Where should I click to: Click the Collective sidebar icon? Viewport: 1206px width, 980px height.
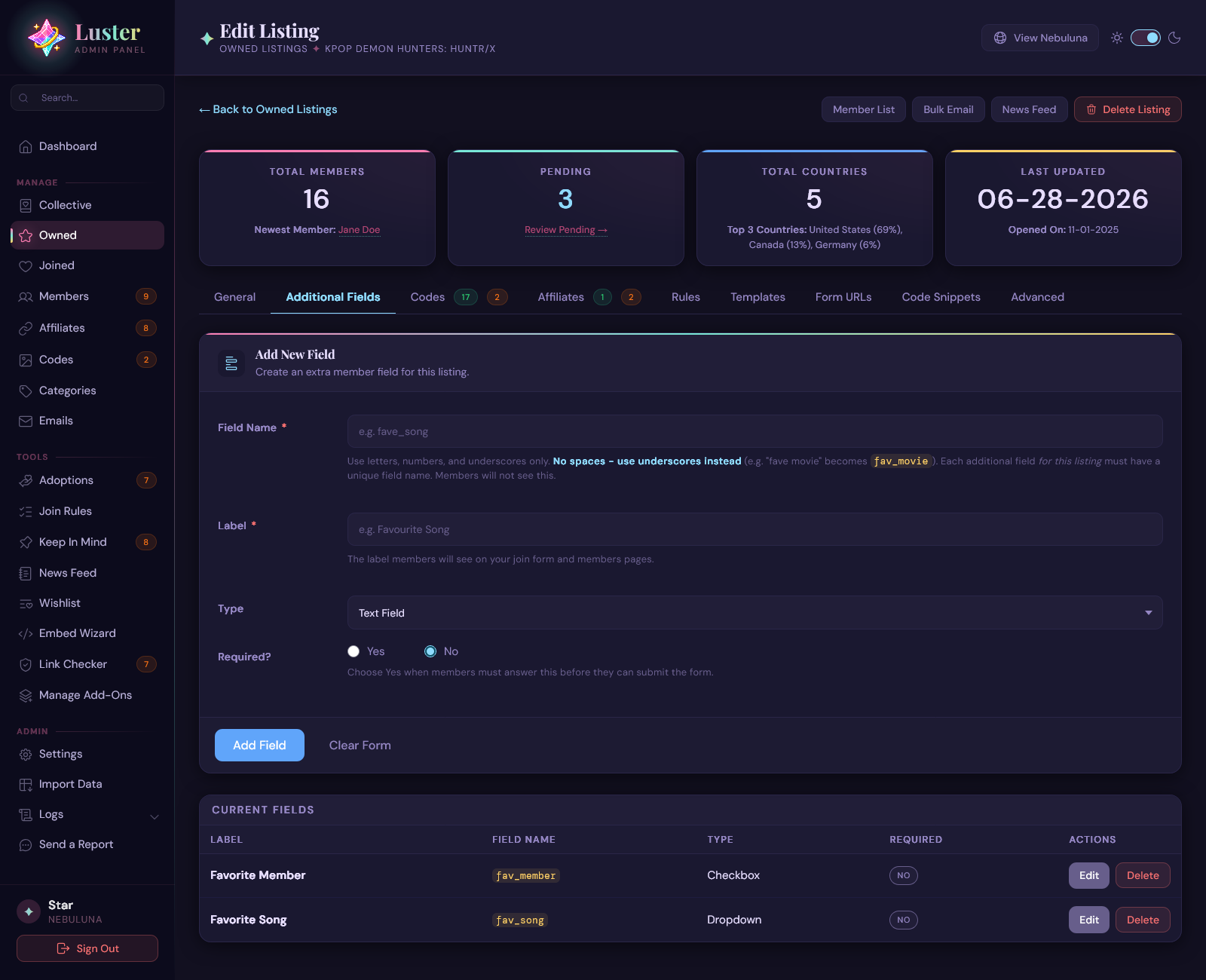click(x=26, y=205)
